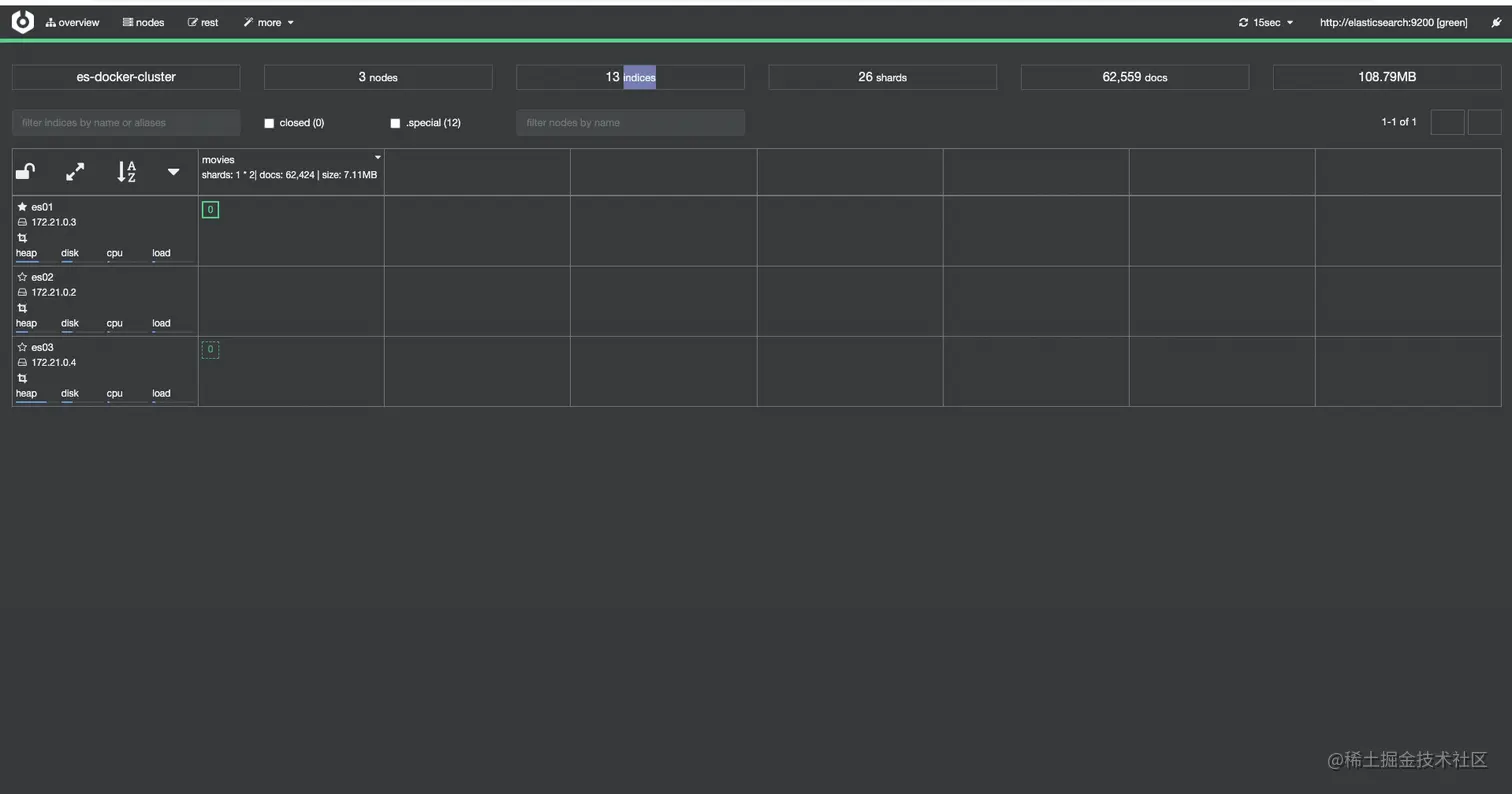Image resolution: width=1512 pixels, height=794 pixels.
Task: Click the es01 node name
Action: pos(42,207)
